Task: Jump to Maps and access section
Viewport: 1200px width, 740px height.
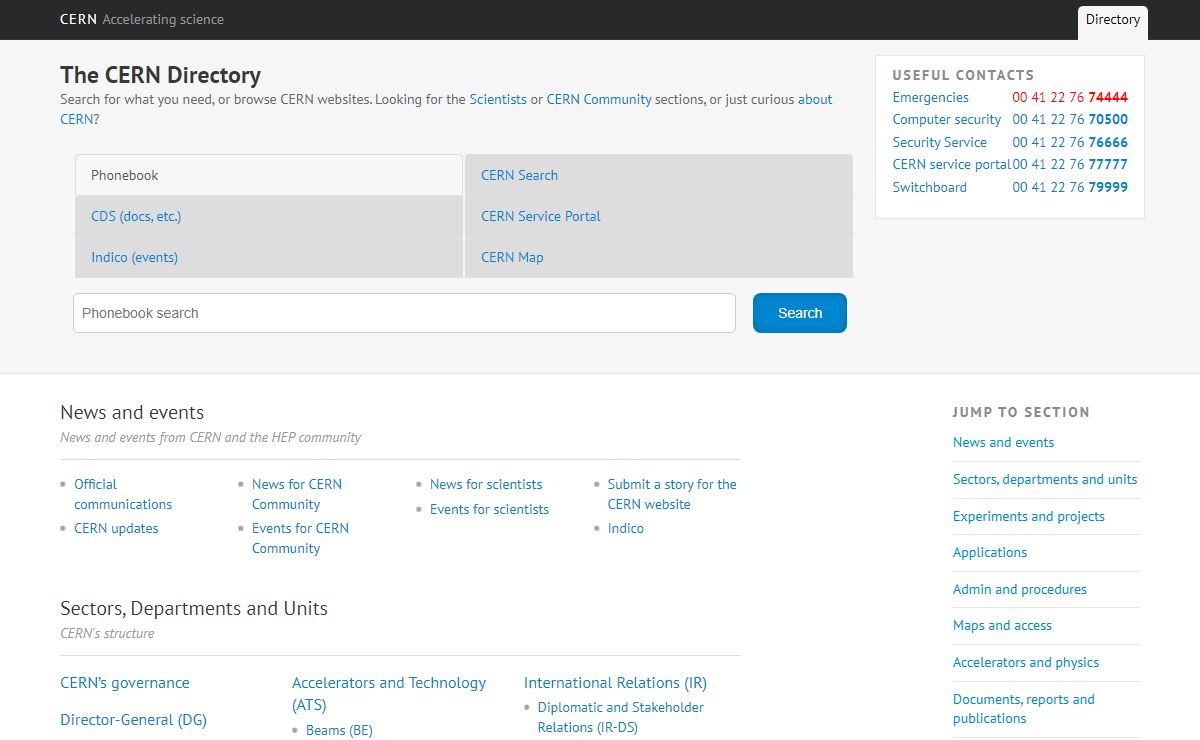Action: click(x=1002, y=625)
